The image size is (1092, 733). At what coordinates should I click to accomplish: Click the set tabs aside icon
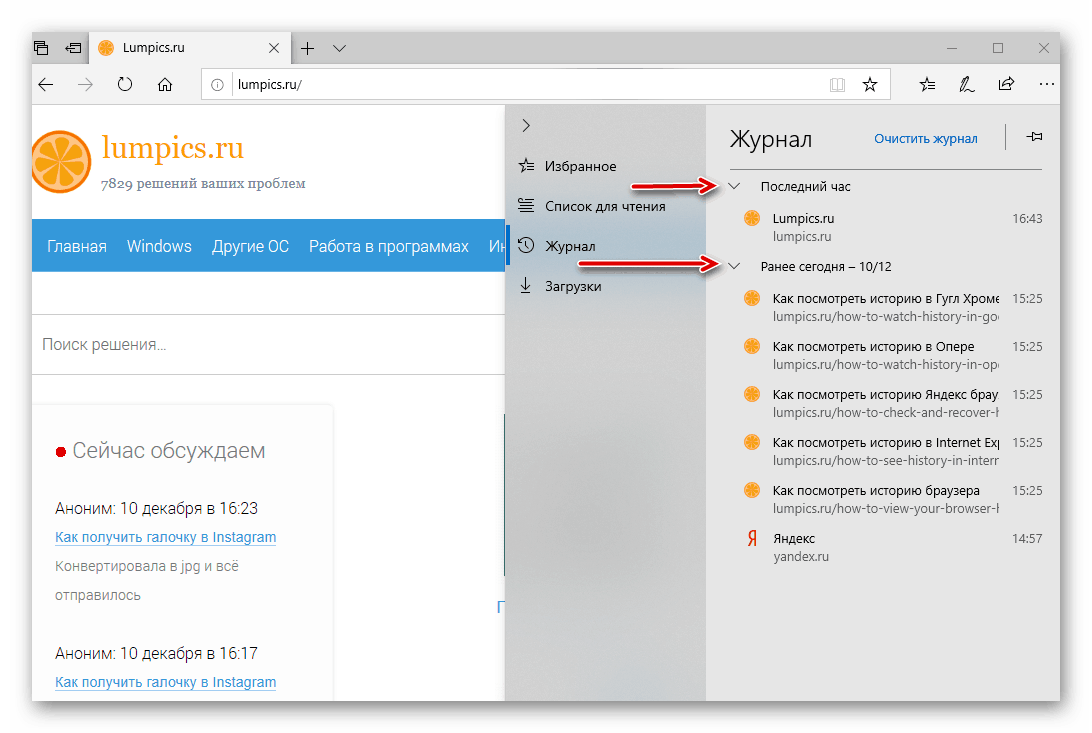(x=73, y=47)
